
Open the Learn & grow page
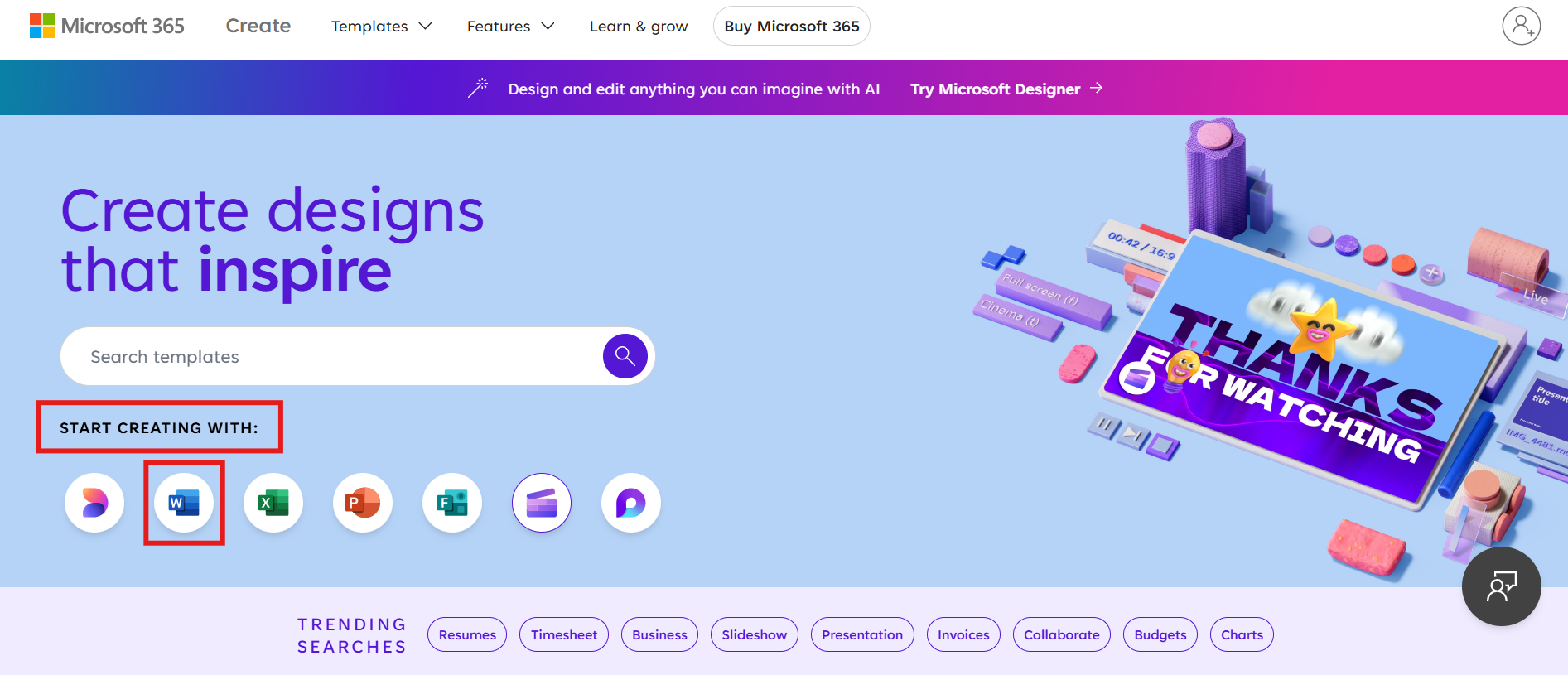[639, 27]
